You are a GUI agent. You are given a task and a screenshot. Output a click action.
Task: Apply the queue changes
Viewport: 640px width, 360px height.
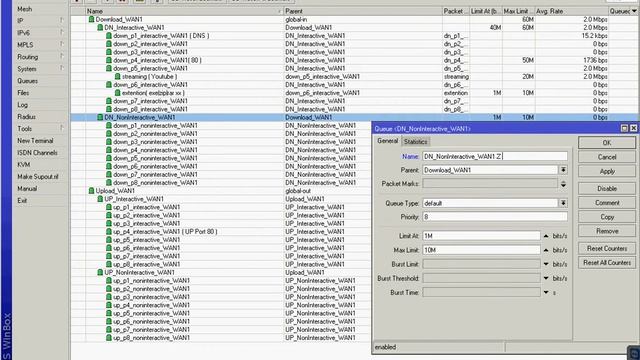(607, 171)
